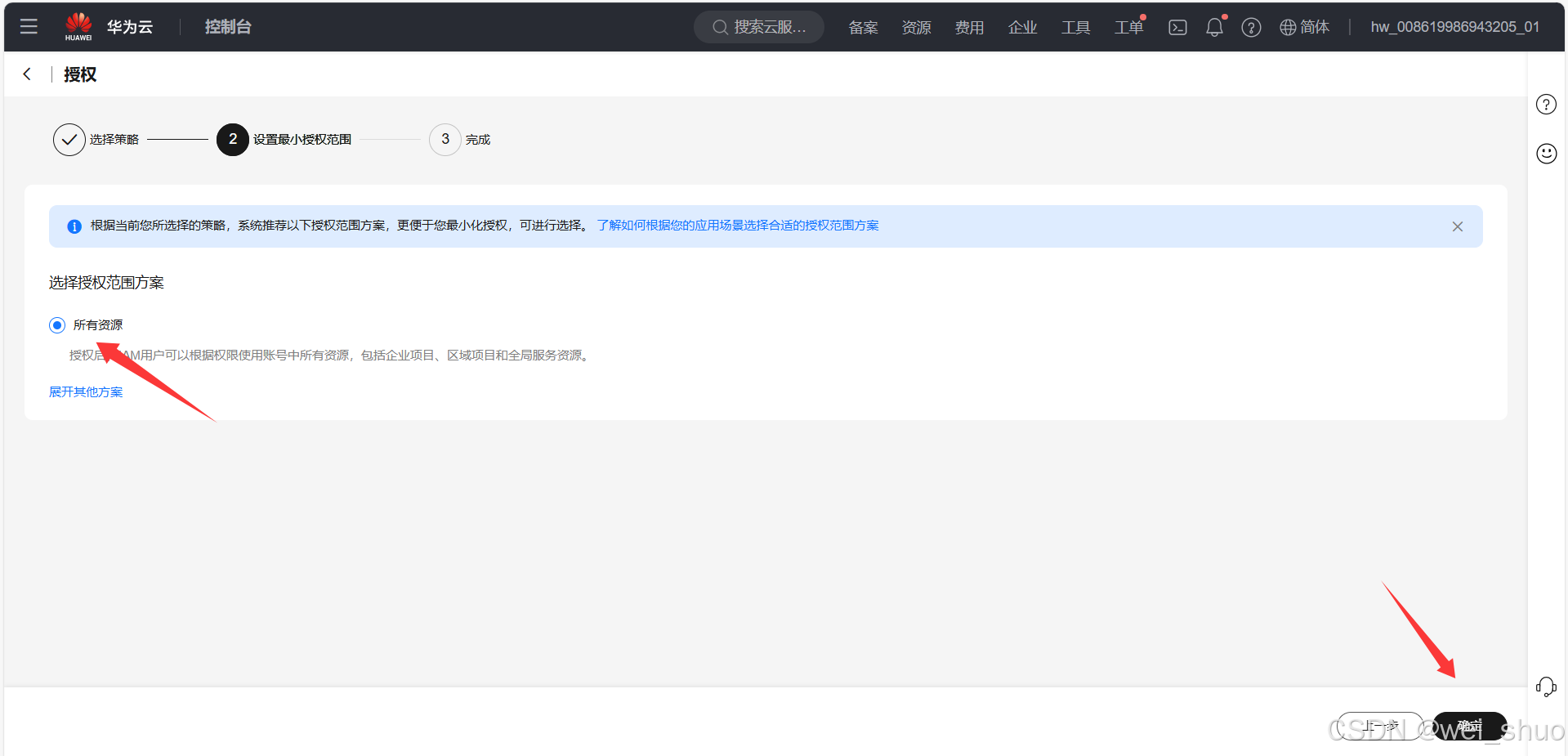This screenshot has height=756, width=1568.
Task: Click the 搜索云服 search box
Action: [x=759, y=27]
